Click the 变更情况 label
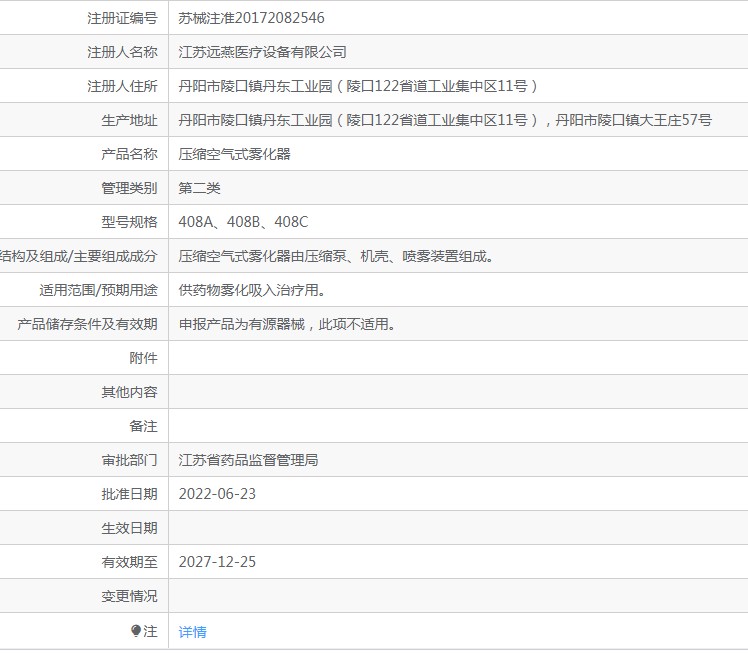This screenshot has height=655, width=748. pos(129,596)
